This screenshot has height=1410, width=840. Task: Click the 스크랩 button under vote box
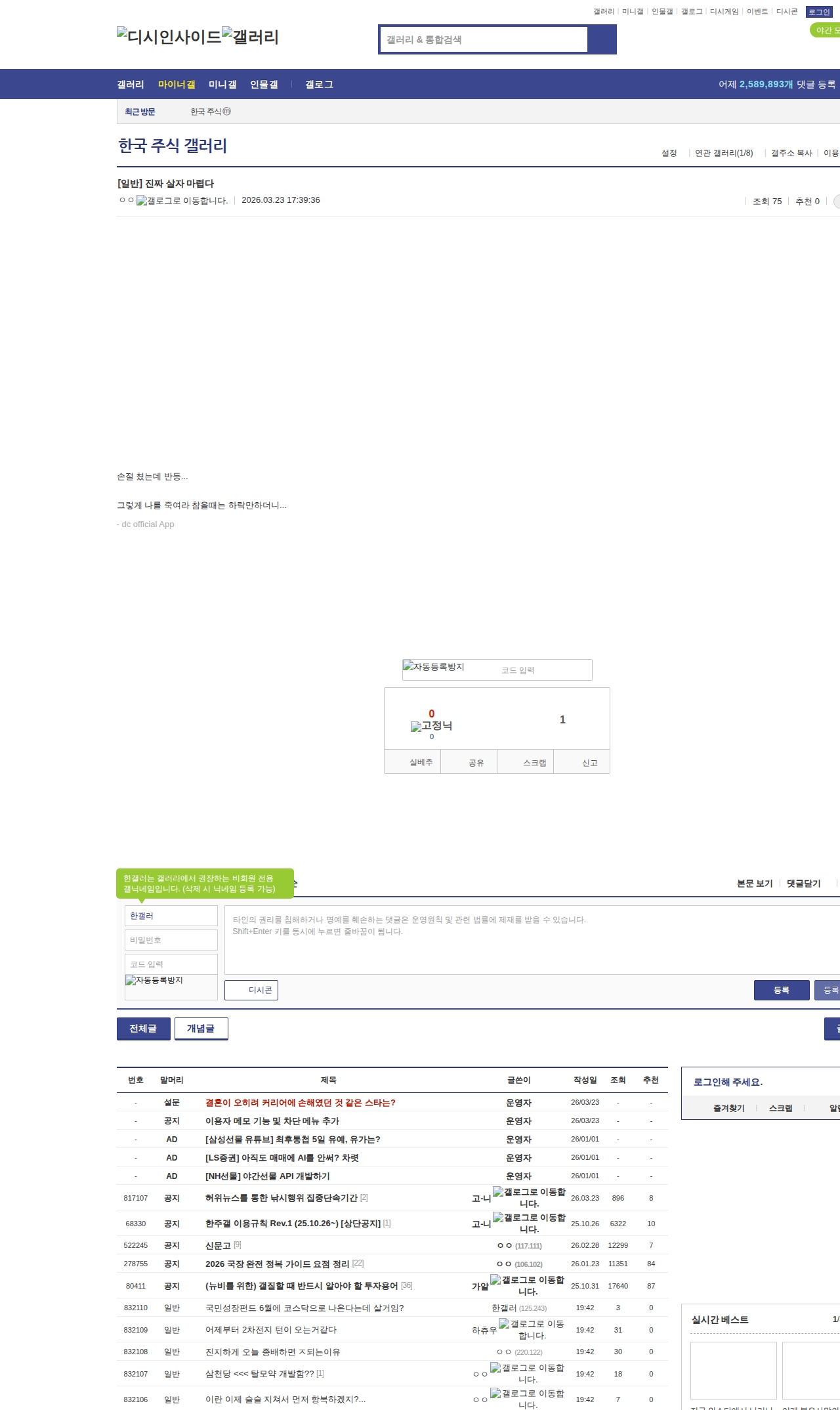coord(526,762)
